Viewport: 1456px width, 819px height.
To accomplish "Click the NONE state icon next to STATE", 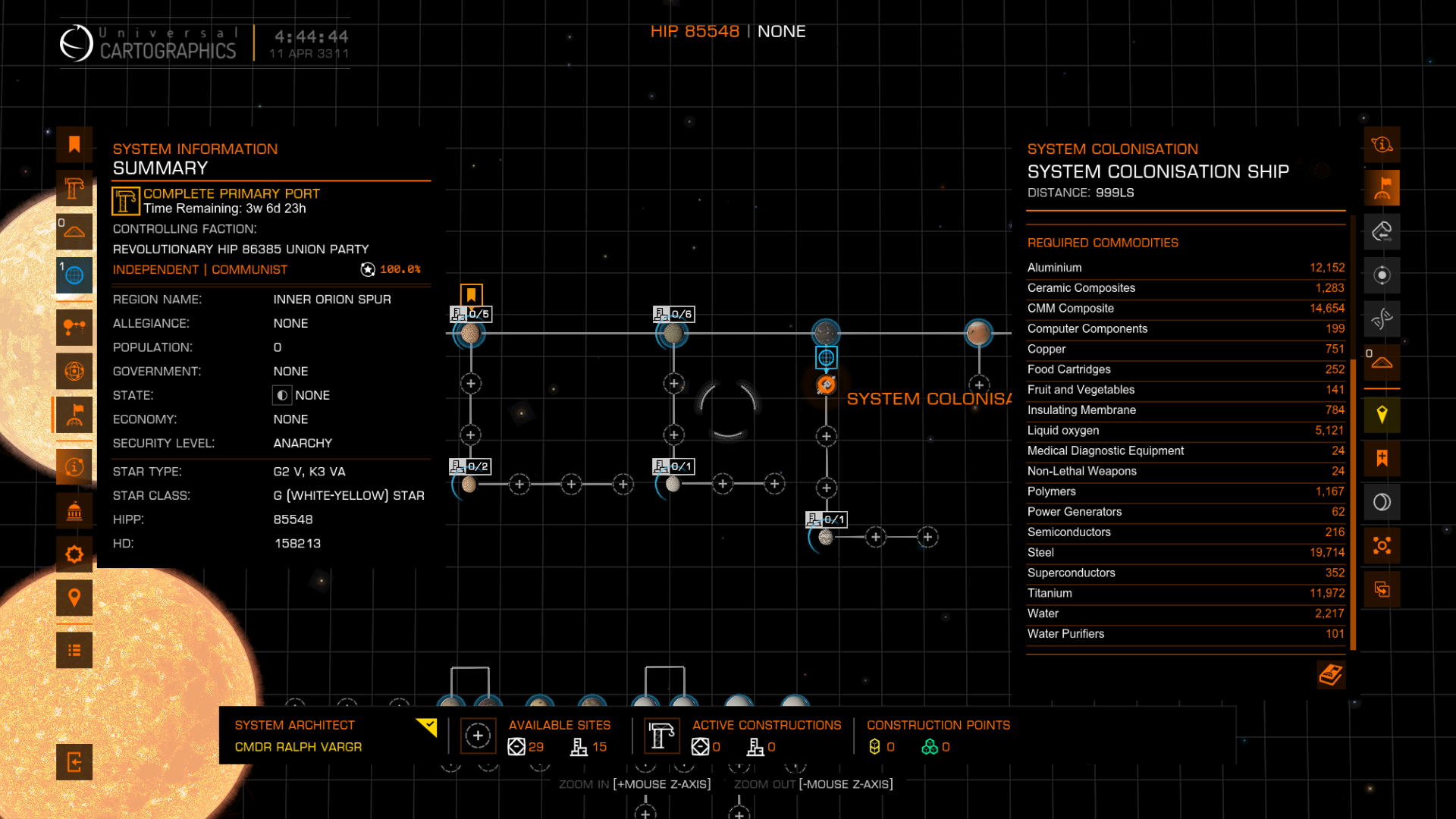I will tap(282, 395).
